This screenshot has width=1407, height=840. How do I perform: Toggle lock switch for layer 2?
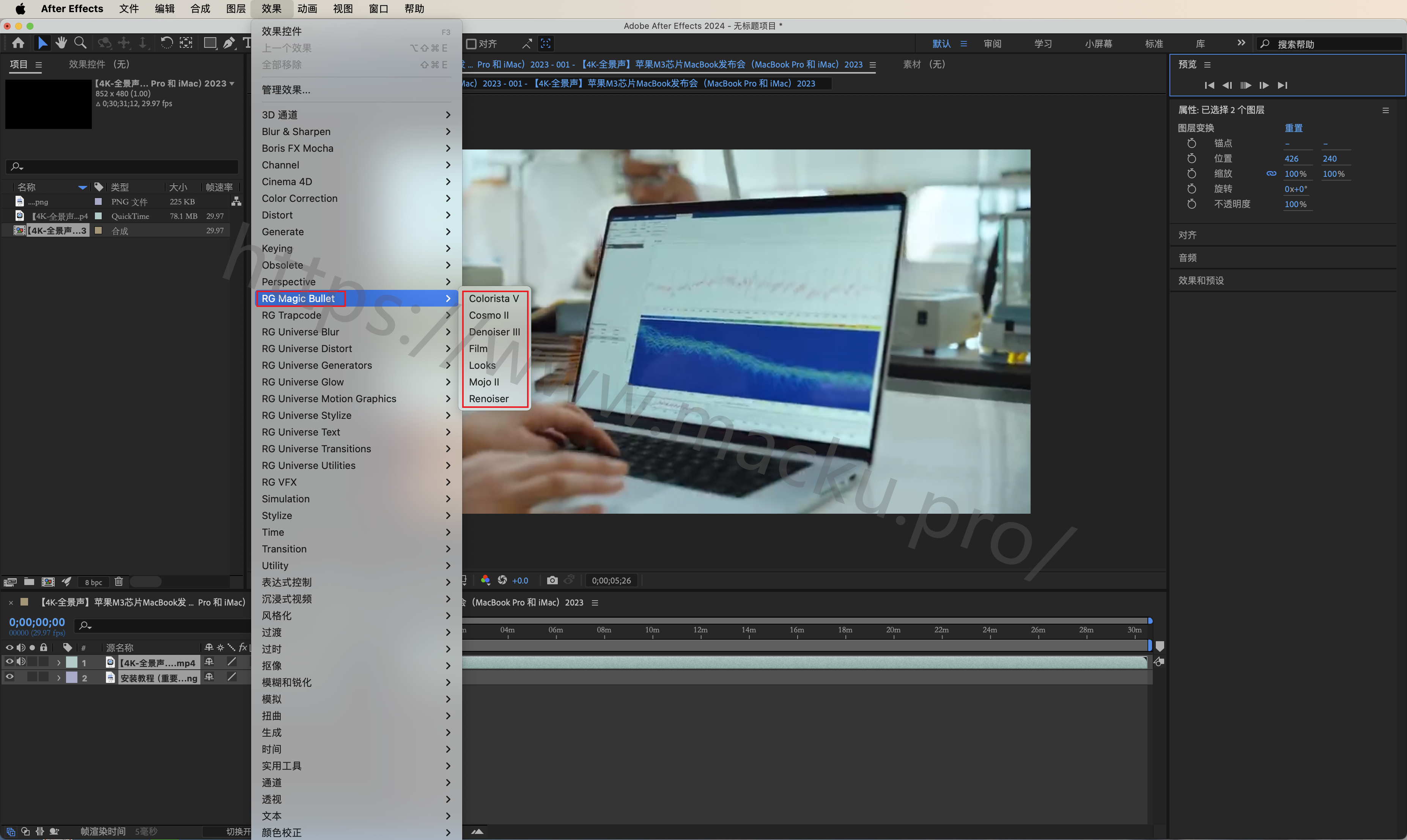(x=44, y=677)
